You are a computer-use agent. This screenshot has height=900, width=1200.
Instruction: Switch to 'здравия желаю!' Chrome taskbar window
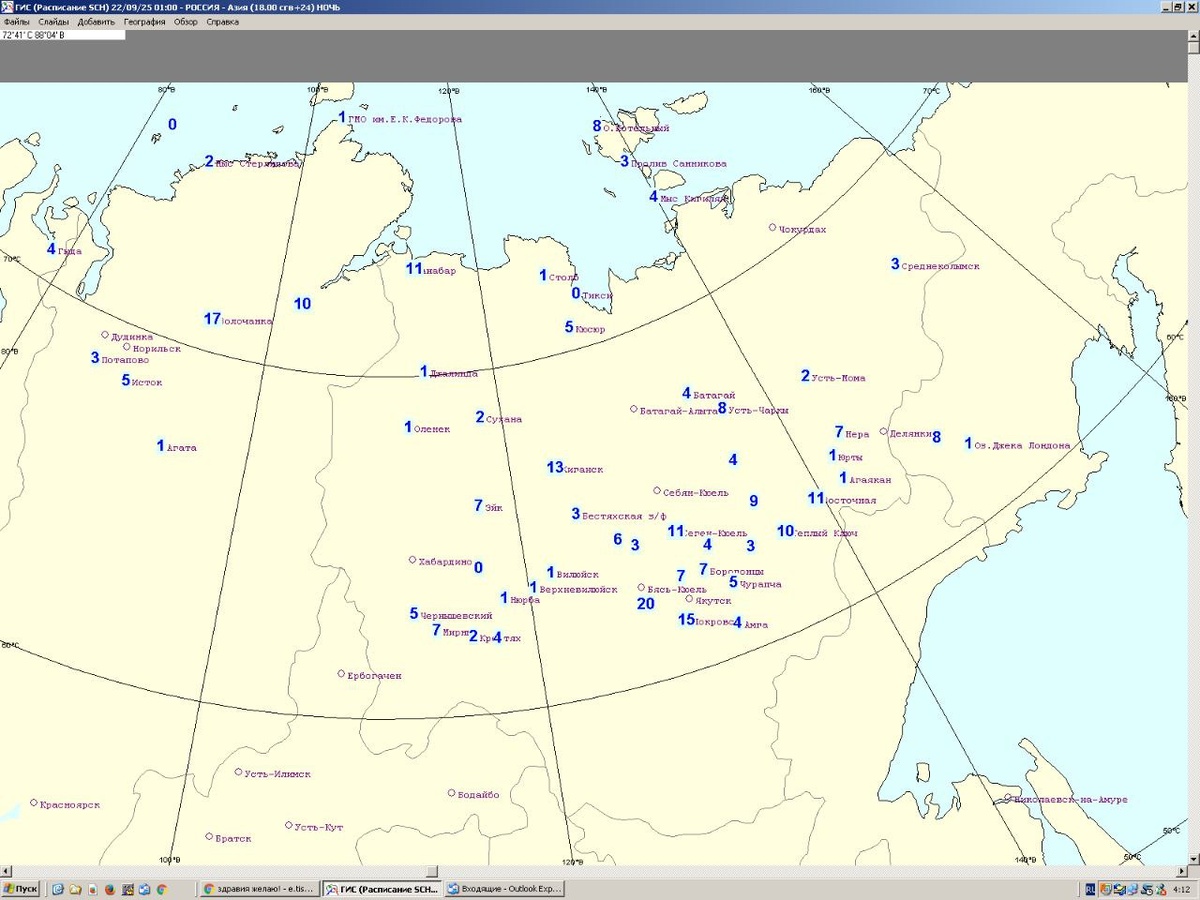click(x=259, y=888)
